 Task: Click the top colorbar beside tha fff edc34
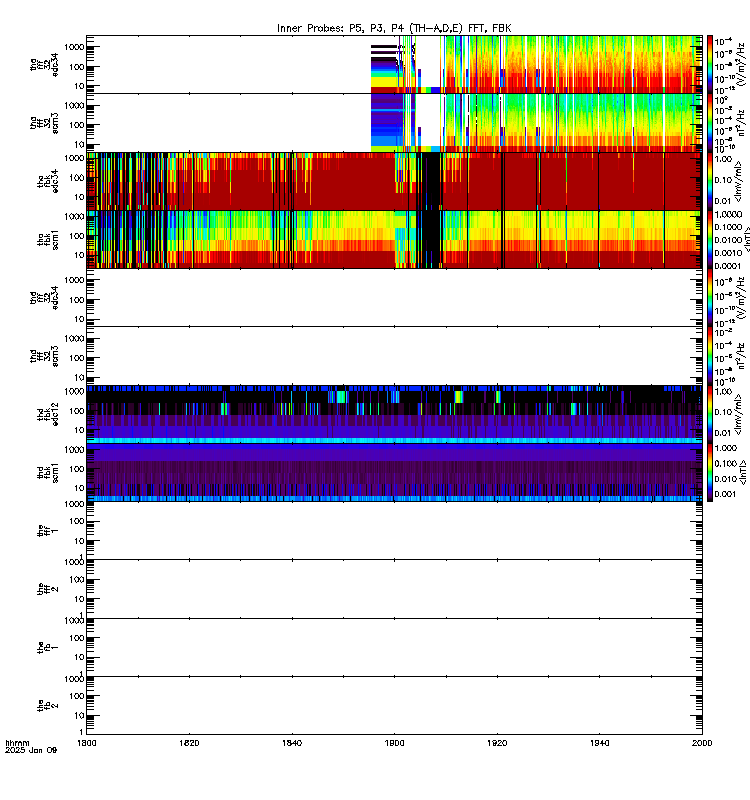coord(710,64)
